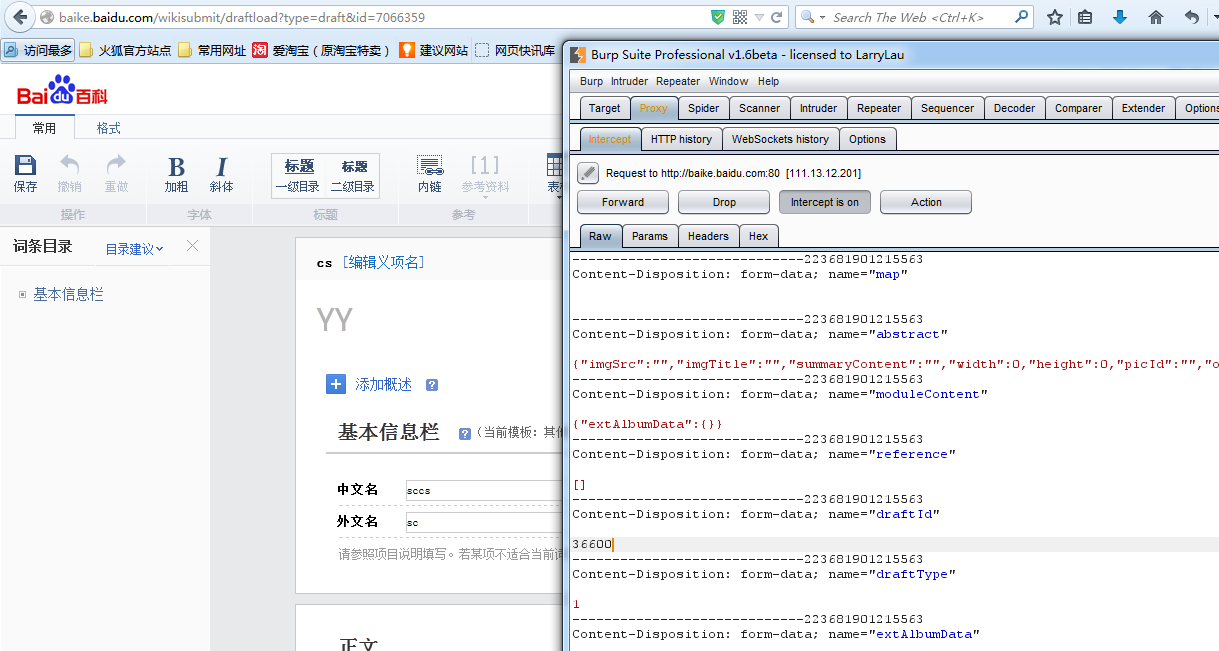This screenshot has width=1219, height=651.
Task: Click the green shield security icon
Action: 718,17
